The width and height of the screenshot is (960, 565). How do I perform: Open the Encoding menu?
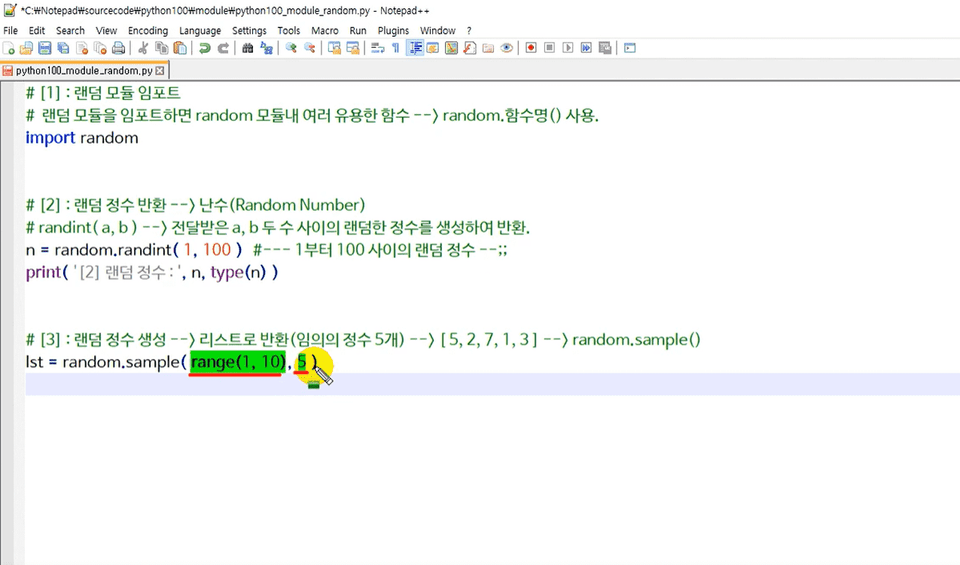148,31
